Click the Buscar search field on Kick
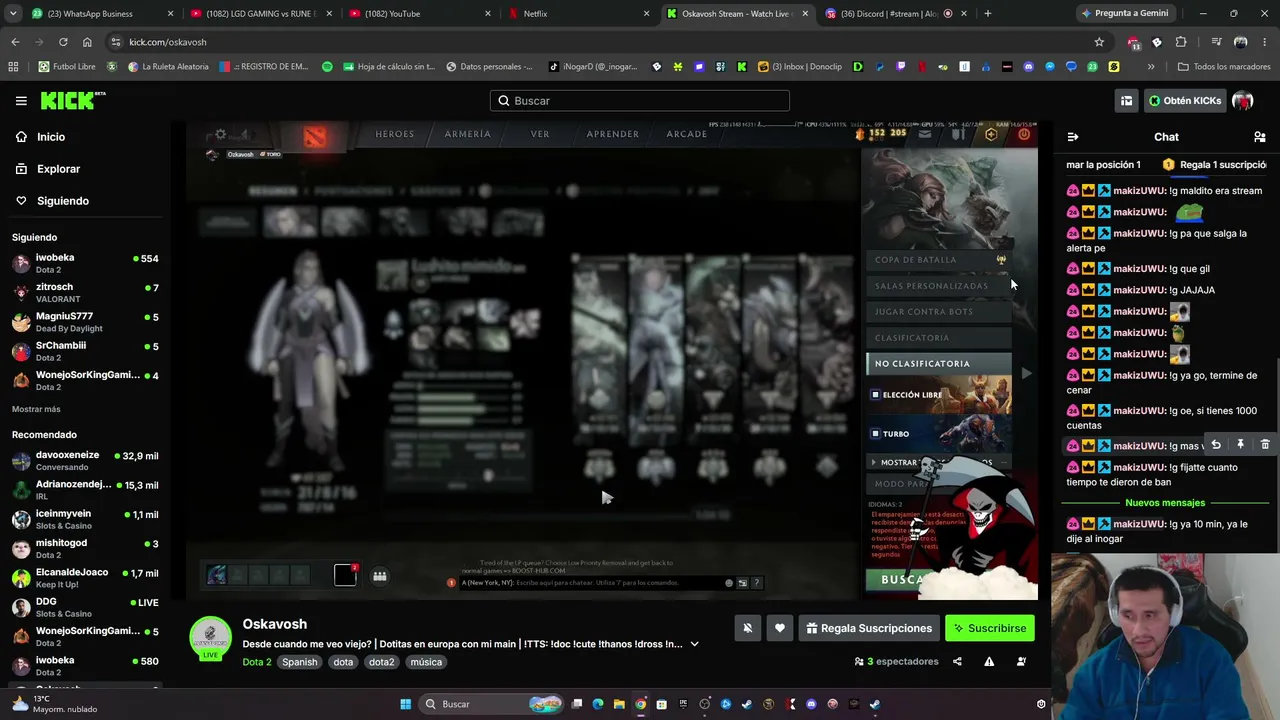This screenshot has height=720, width=1280. 640,101
